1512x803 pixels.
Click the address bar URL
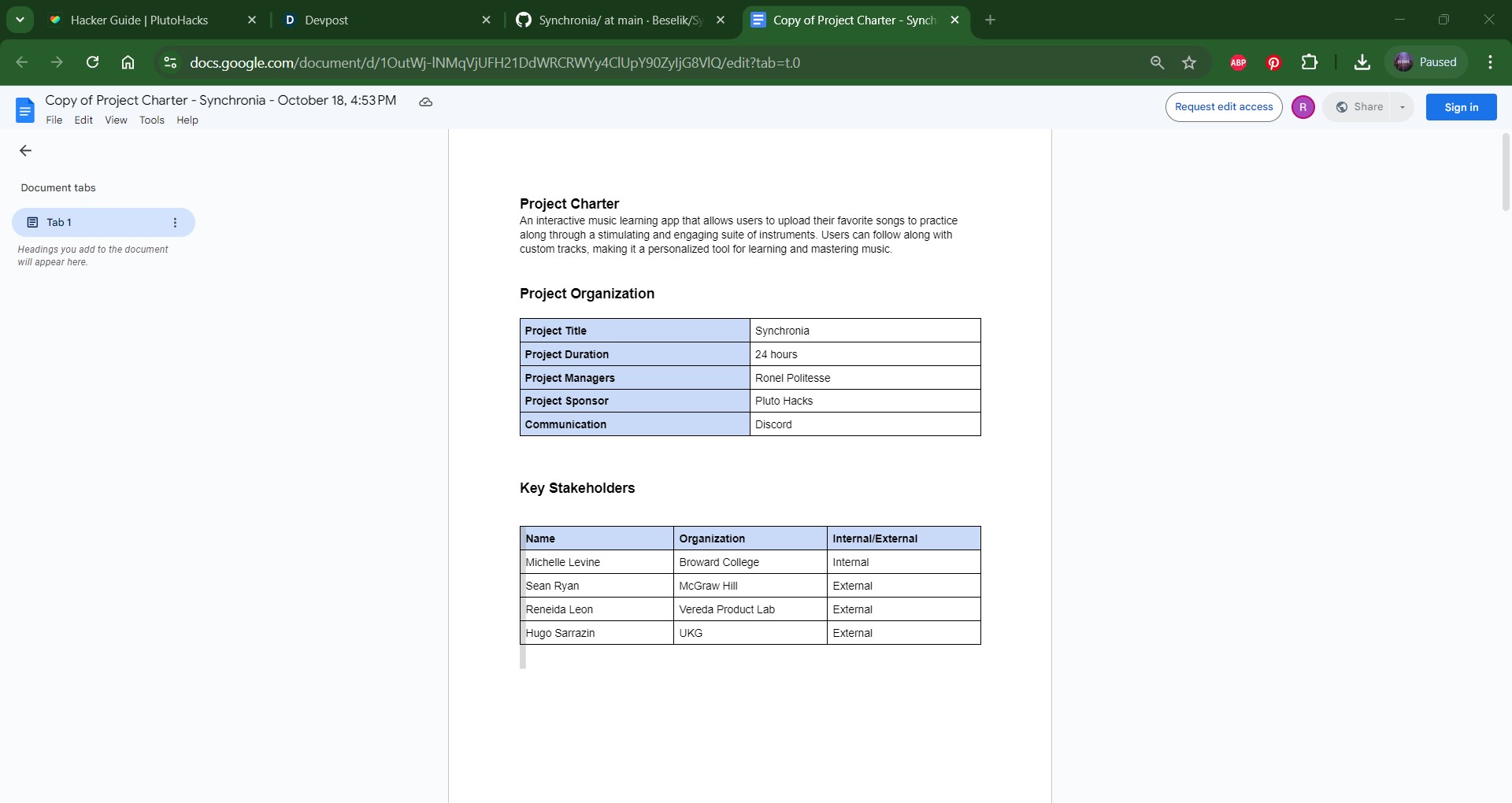coord(495,62)
